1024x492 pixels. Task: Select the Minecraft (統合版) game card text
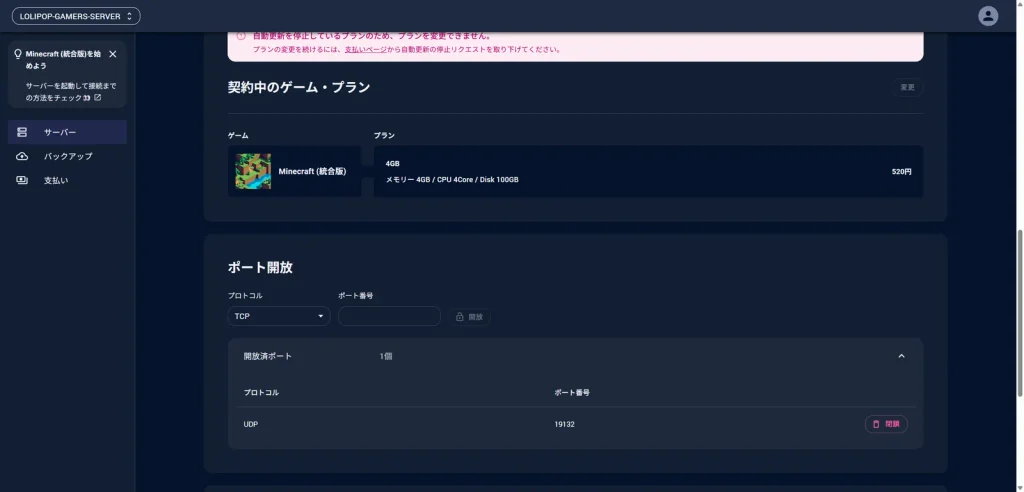pos(312,171)
